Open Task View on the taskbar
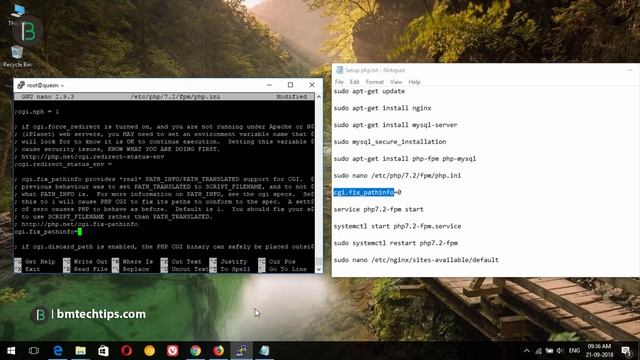Screen dimensions: 640x360 click(x=34, y=351)
